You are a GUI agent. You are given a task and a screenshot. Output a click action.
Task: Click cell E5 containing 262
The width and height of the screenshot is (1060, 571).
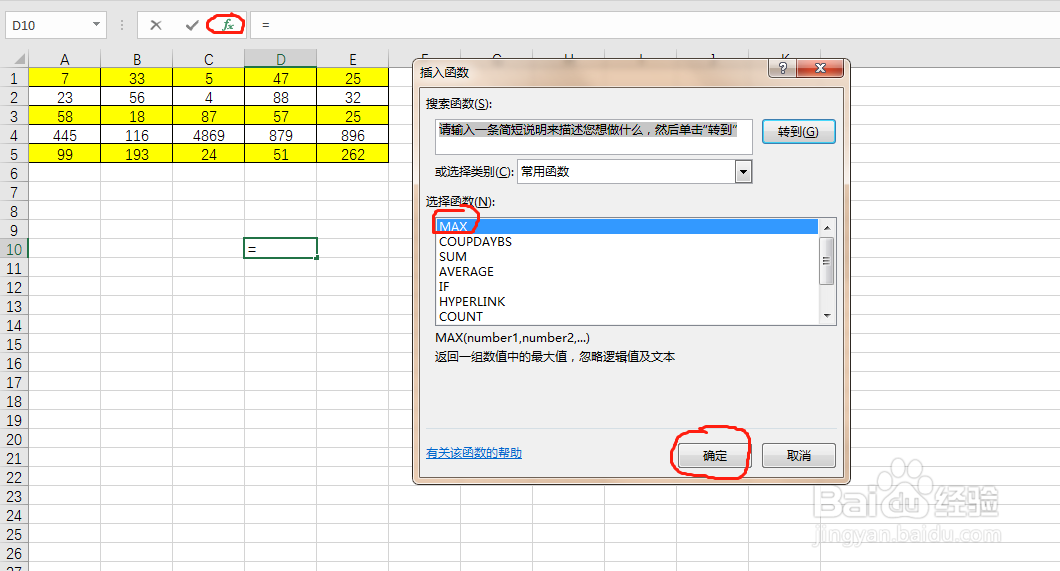(x=353, y=153)
